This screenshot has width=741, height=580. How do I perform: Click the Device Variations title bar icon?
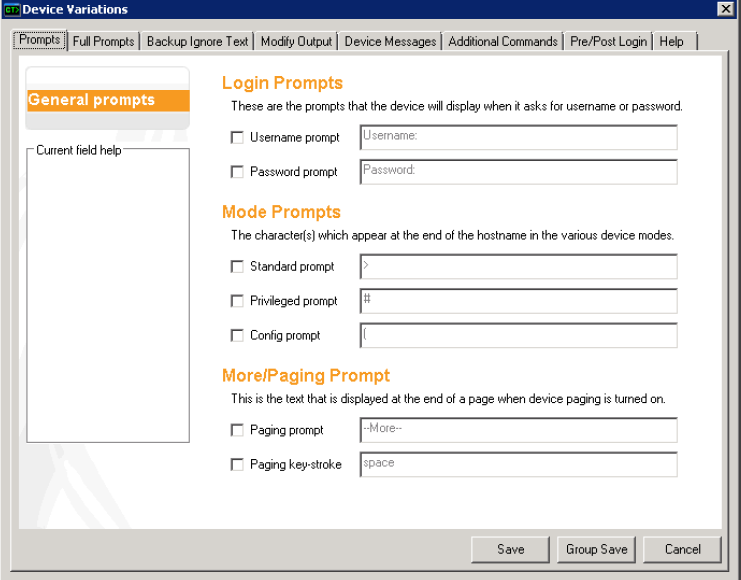[11, 9]
